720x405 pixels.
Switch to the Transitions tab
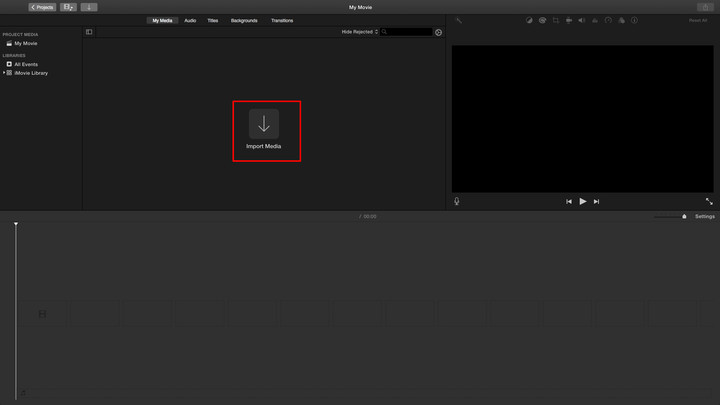tap(282, 20)
